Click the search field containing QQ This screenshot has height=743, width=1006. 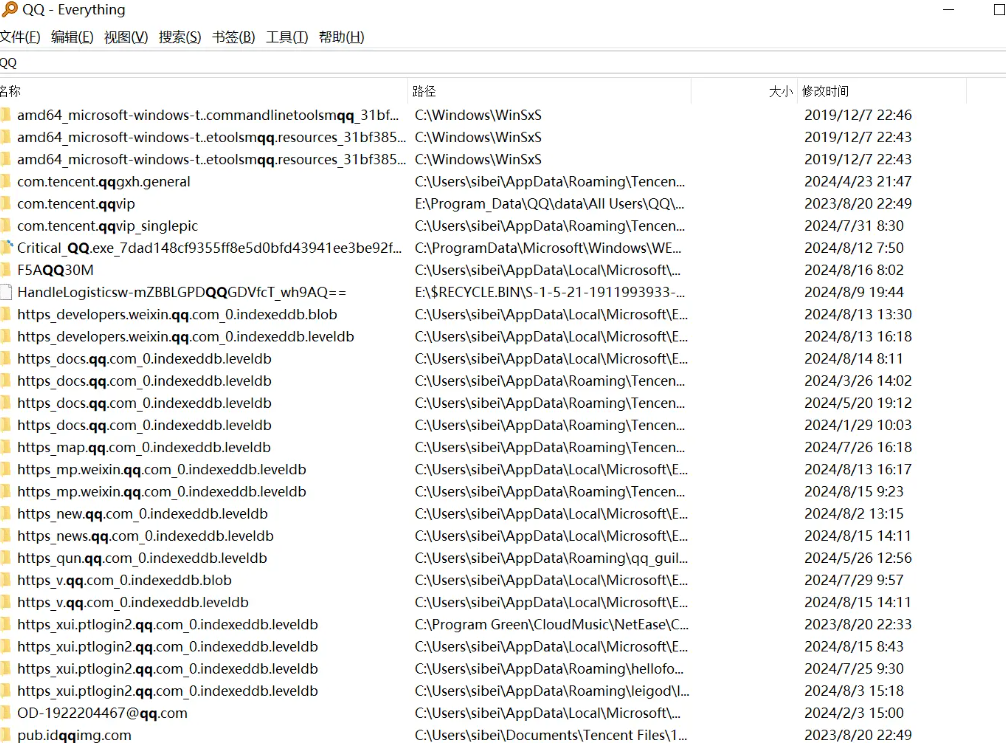point(503,63)
